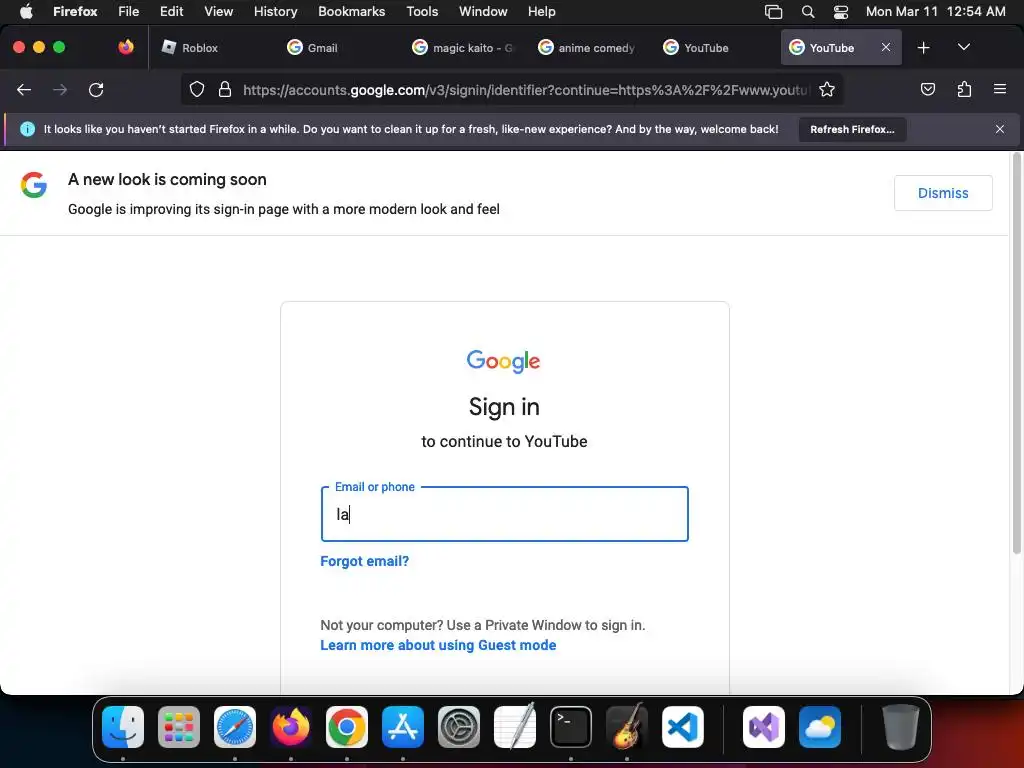Open Finder from the Dock
Viewport: 1024px width, 768px height.
point(123,727)
